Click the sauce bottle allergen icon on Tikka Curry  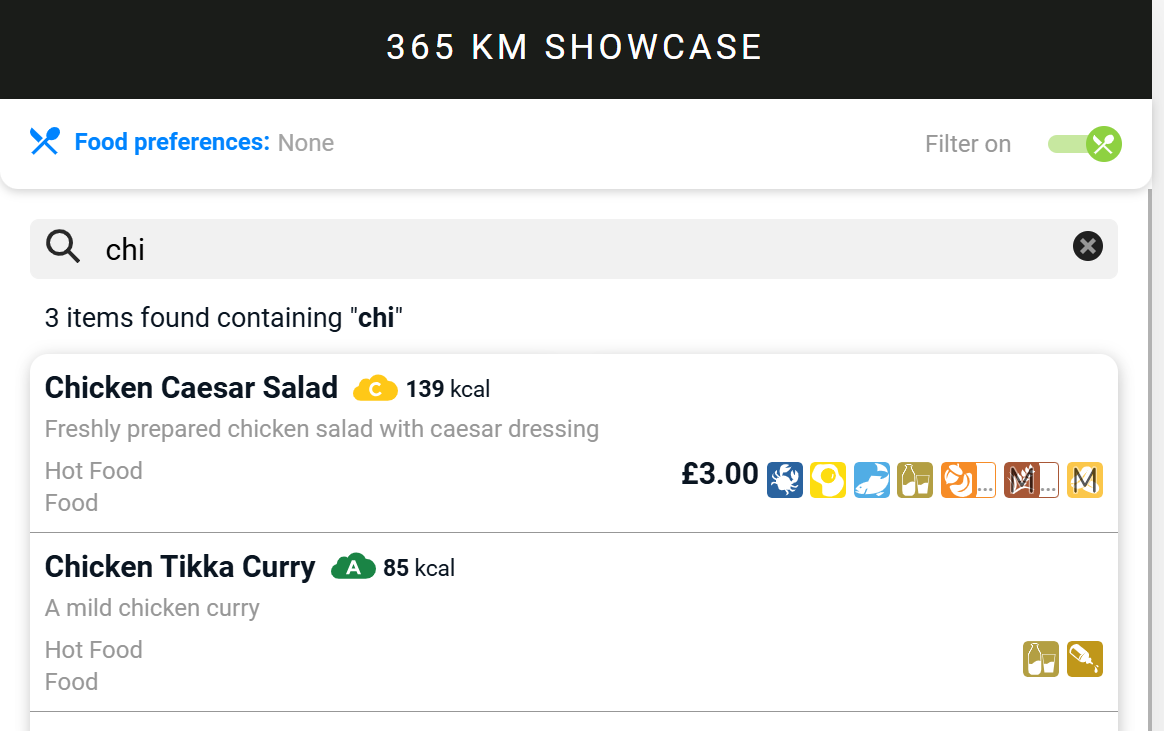pyautogui.click(x=1085, y=659)
